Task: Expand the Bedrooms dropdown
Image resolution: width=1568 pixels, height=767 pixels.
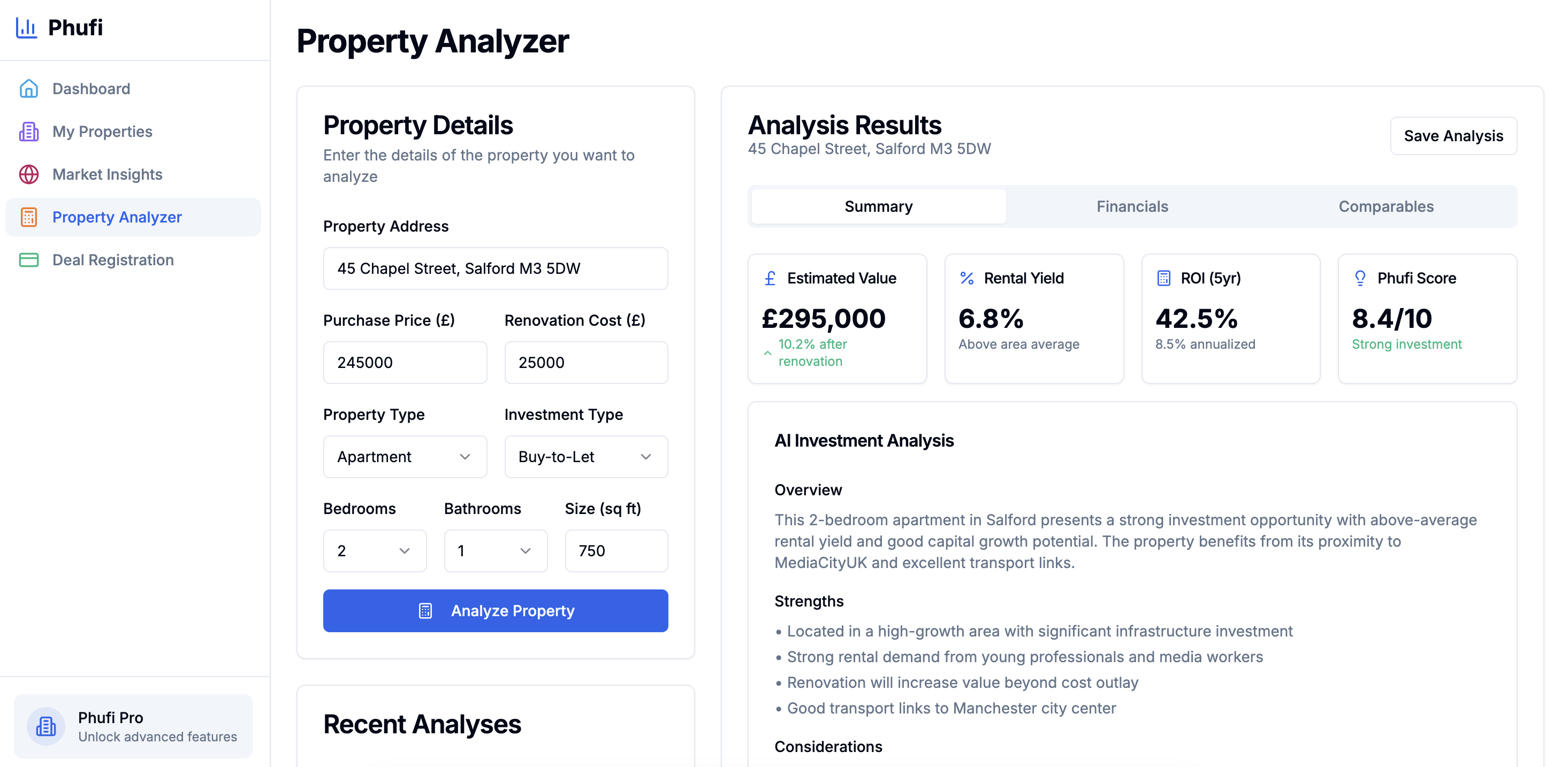Action: tap(375, 551)
